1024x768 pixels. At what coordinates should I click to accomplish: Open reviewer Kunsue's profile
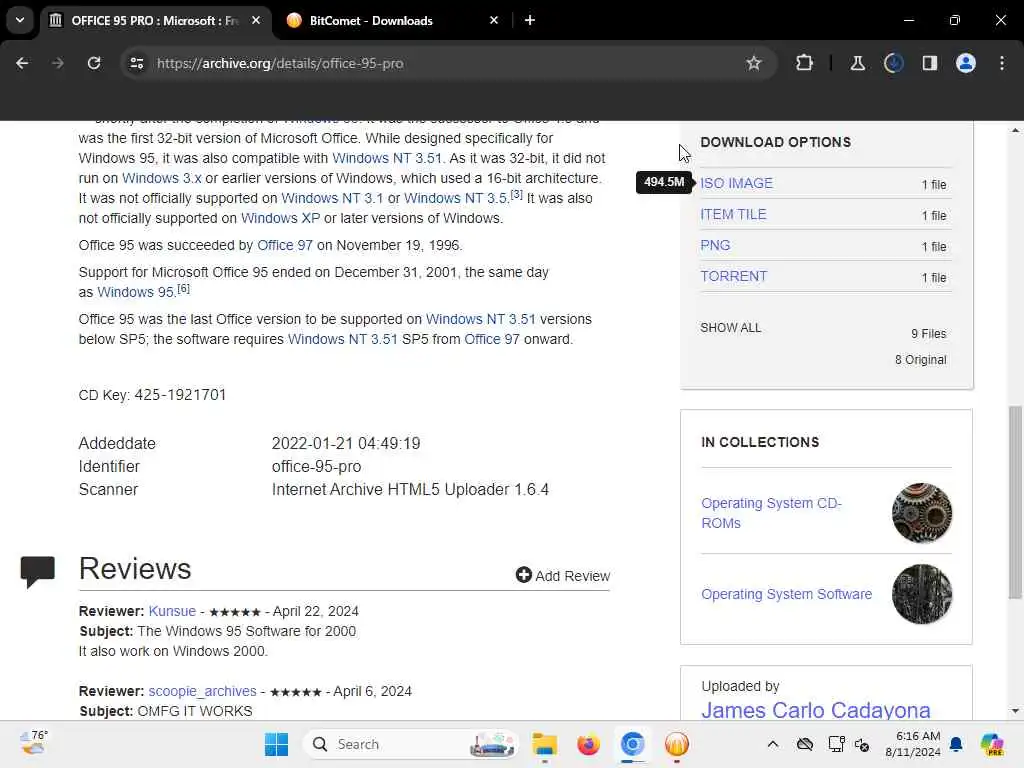pos(172,611)
